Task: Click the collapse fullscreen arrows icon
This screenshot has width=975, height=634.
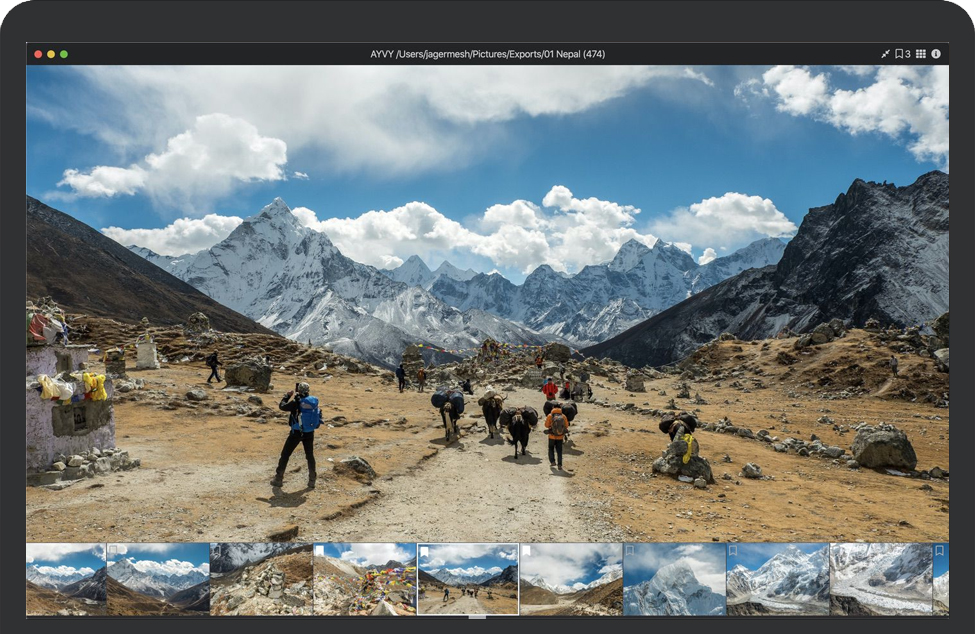Action: point(885,54)
